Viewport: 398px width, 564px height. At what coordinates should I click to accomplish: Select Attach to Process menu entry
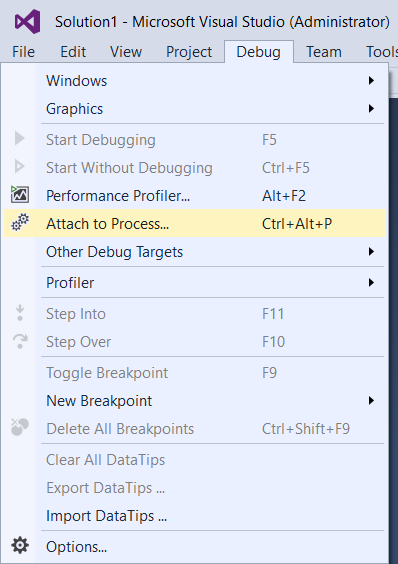pos(195,224)
